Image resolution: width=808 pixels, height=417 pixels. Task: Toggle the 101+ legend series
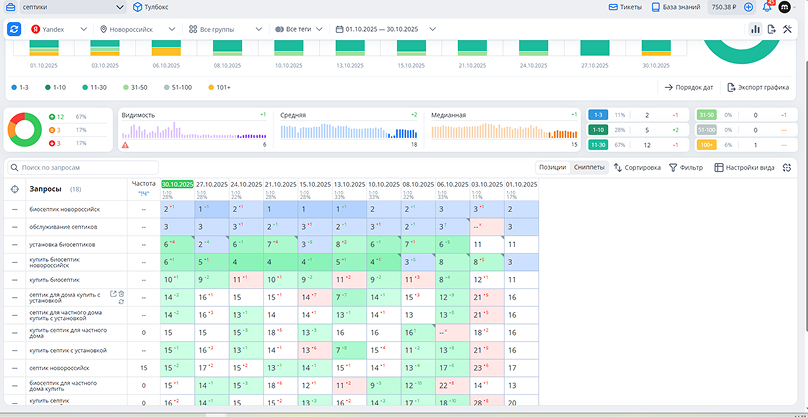[x=219, y=88]
